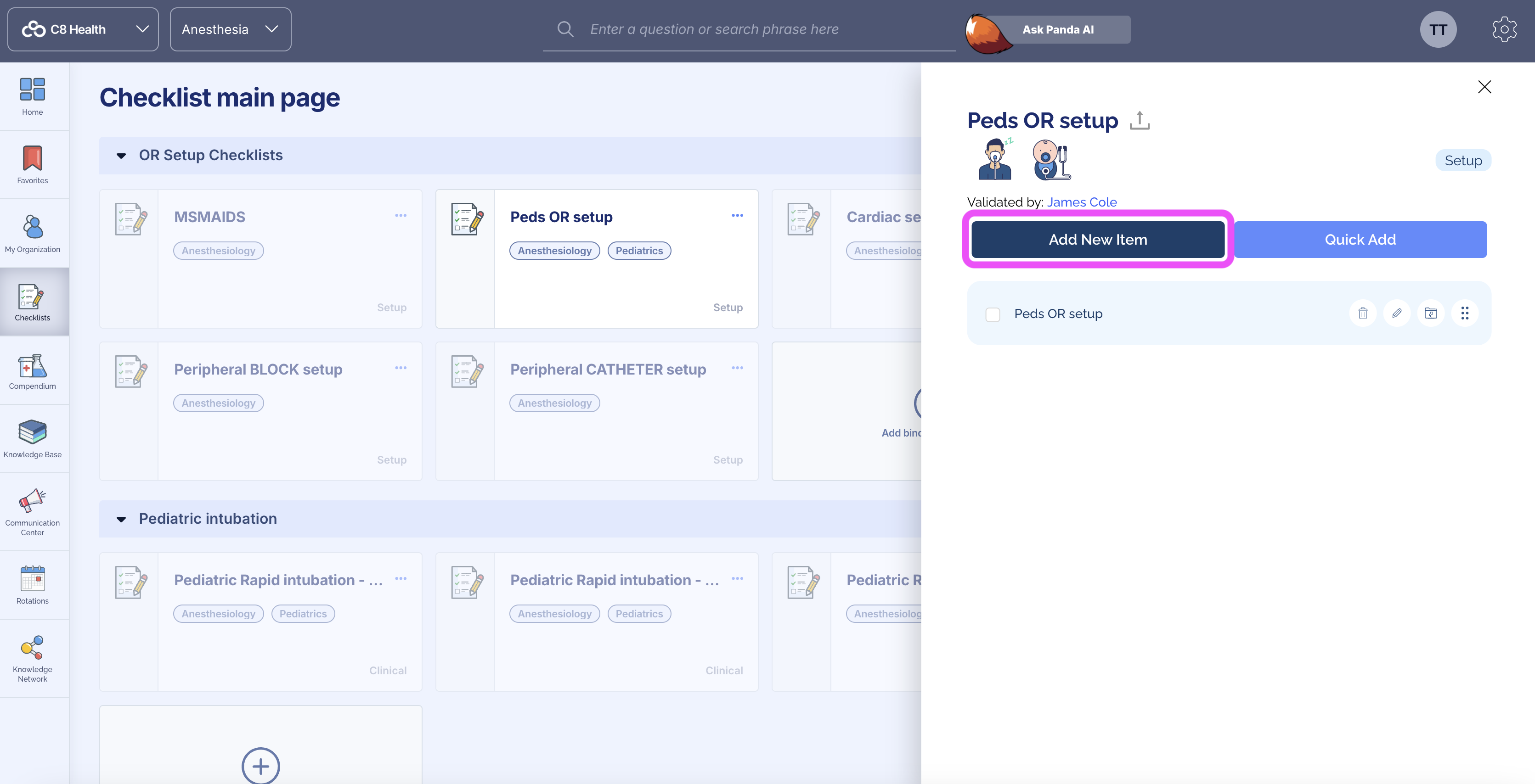This screenshot has height=784, width=1535.
Task: Open the Peripheral CATHETER setup card title
Action: click(608, 370)
